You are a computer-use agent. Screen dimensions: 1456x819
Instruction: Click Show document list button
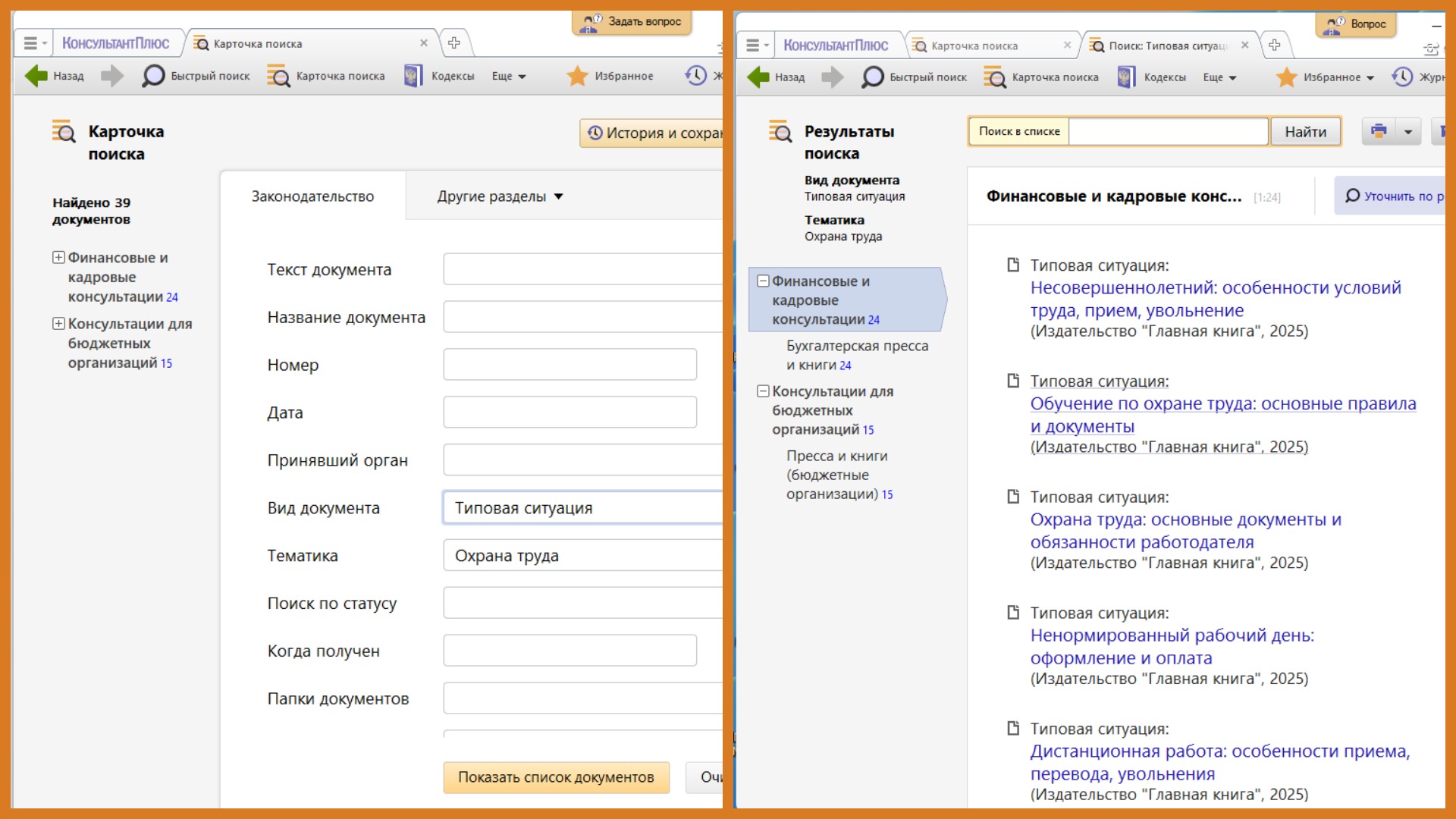click(556, 777)
